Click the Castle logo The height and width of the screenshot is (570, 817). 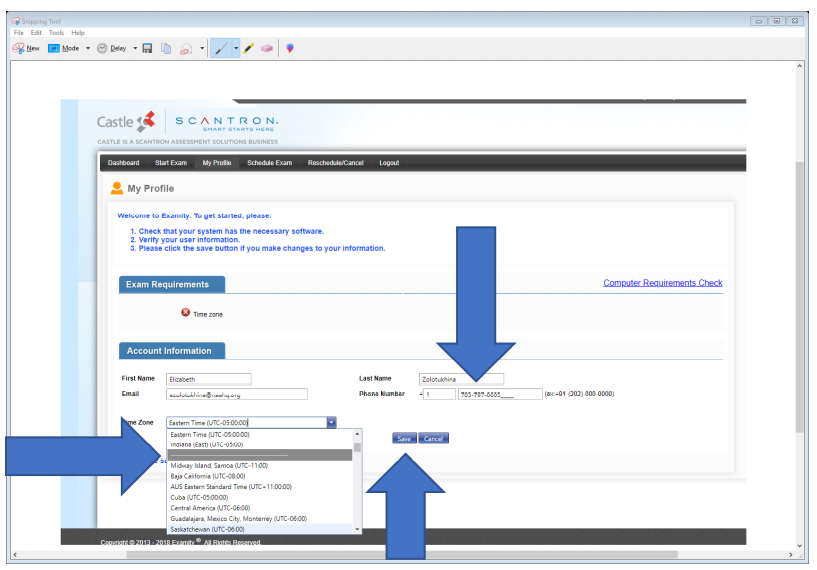[126, 121]
